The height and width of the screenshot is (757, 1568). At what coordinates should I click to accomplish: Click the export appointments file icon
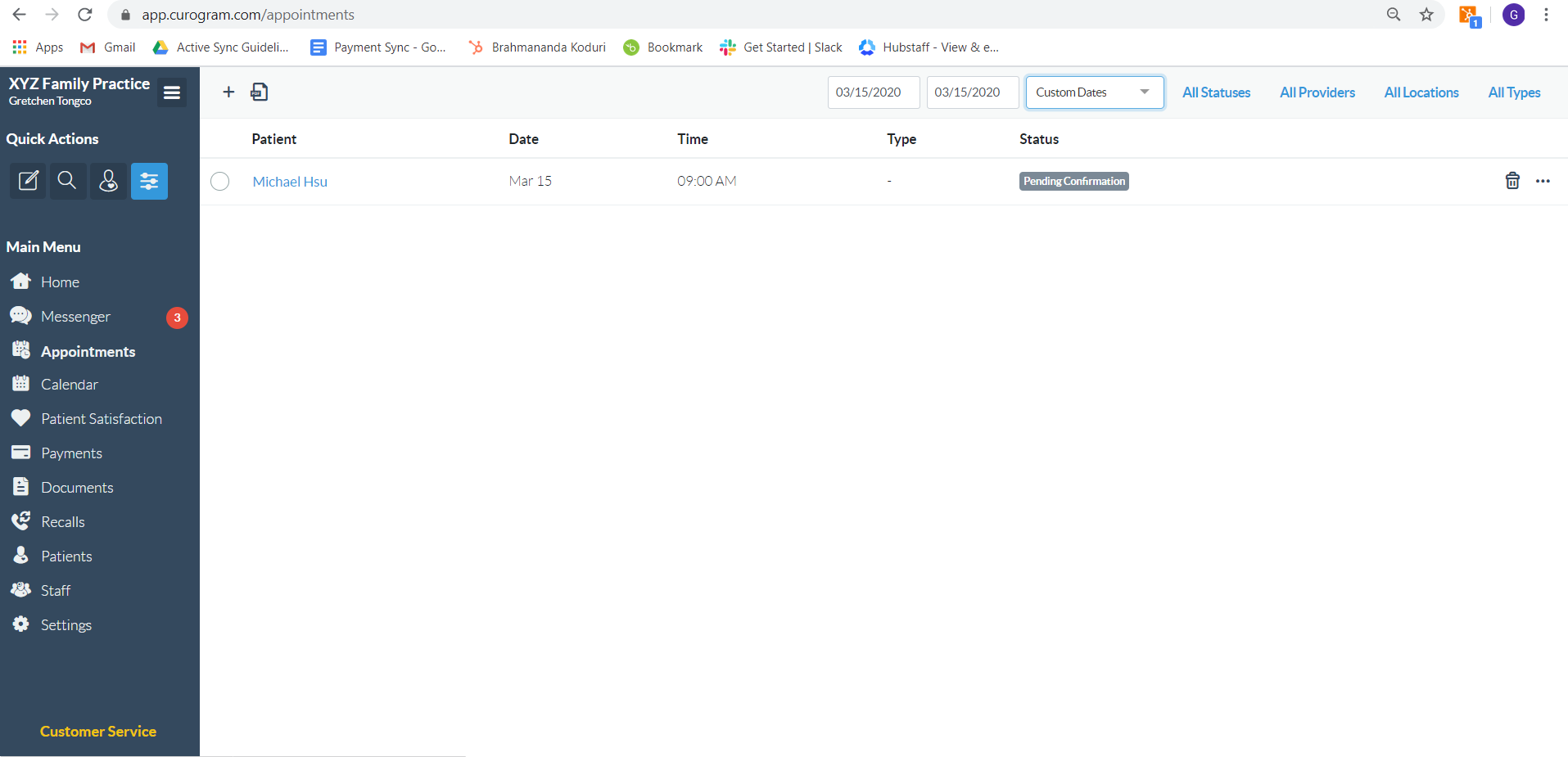(x=259, y=92)
